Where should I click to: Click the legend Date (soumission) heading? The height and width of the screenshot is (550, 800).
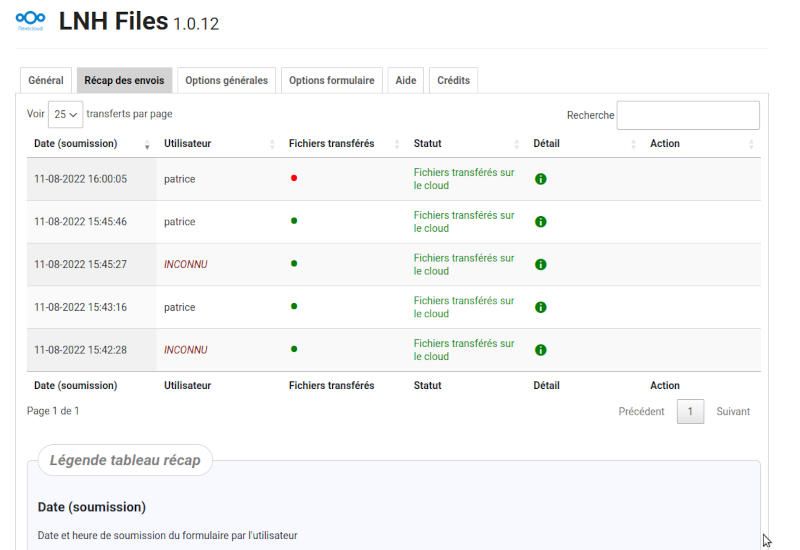point(92,507)
